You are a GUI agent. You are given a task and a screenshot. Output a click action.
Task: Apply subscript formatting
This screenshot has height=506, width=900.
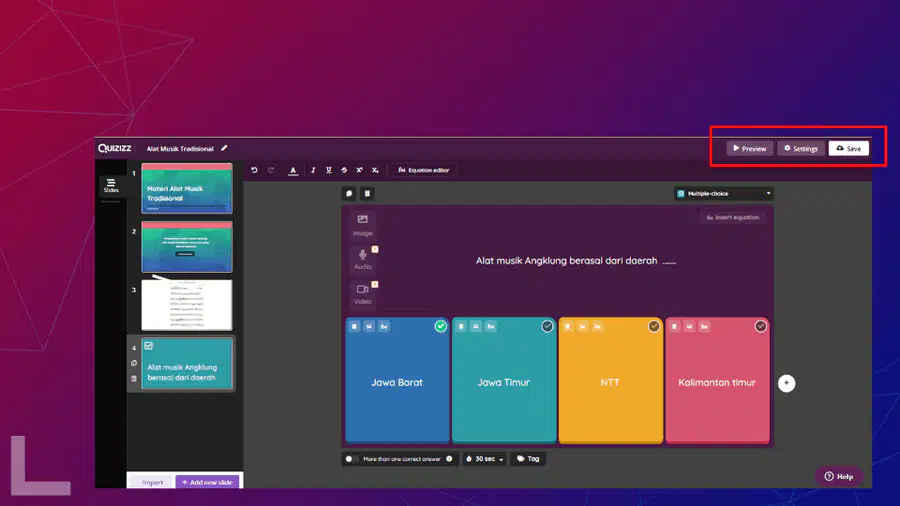pos(375,170)
